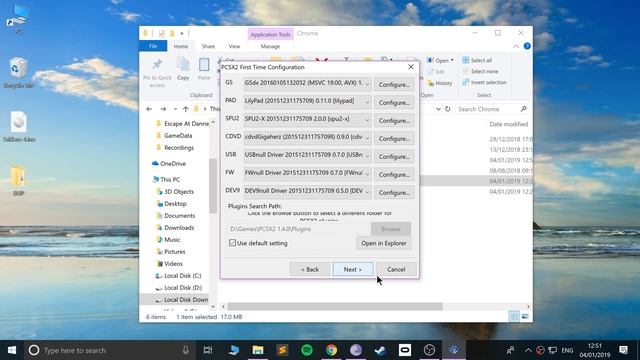Click horizontal scrollbar in Explorer

pos(335,306)
